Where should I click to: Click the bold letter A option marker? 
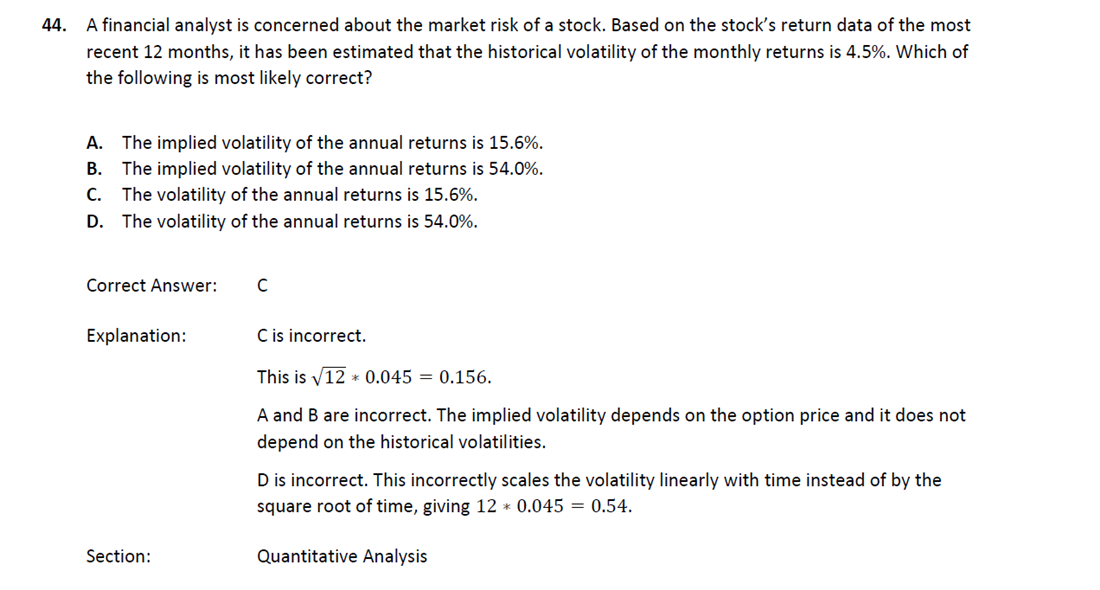(x=94, y=142)
